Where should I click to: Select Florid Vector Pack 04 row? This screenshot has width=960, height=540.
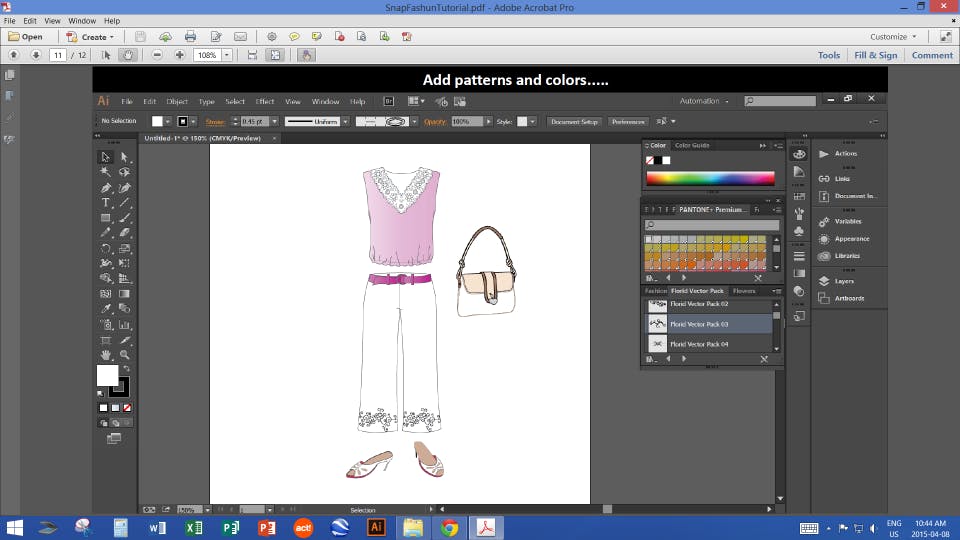coord(709,344)
